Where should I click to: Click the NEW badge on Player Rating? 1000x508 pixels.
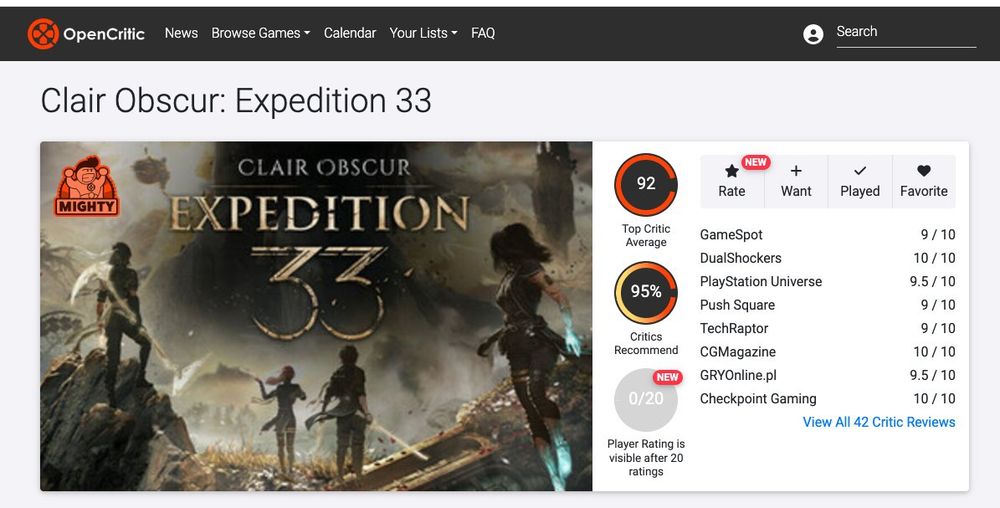[x=668, y=377]
